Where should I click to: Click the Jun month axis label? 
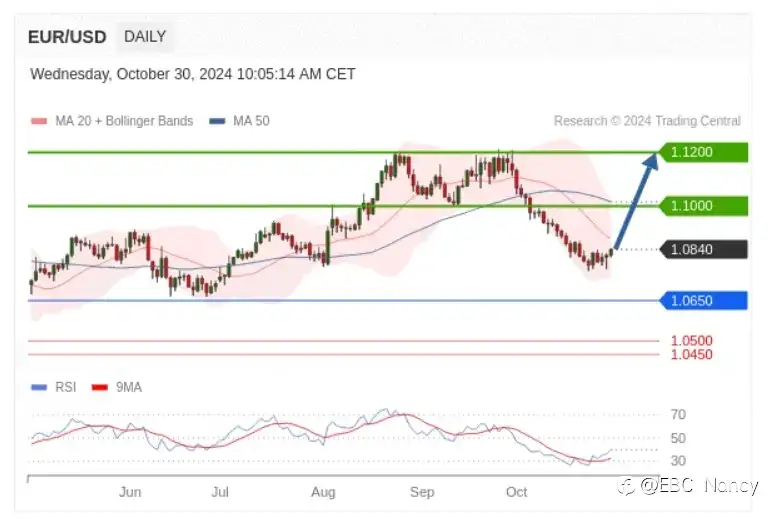pos(130,492)
